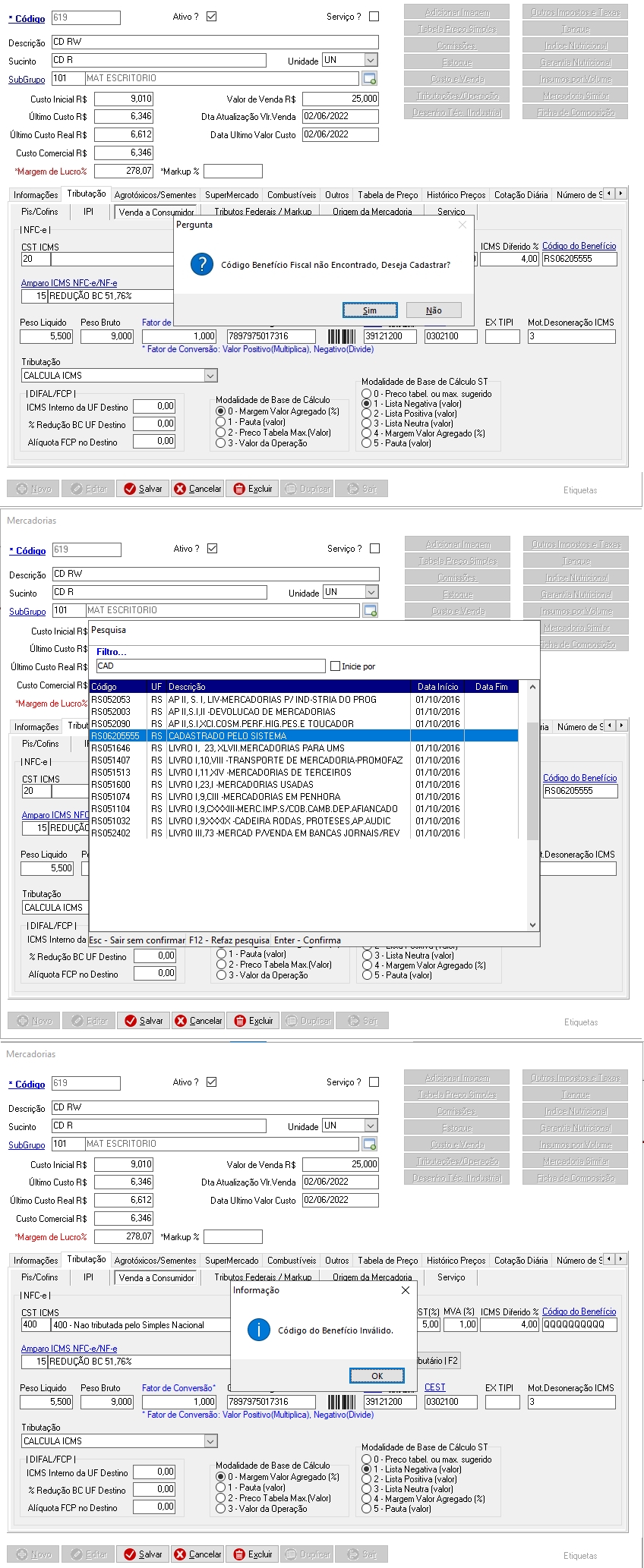
Task: Click the blue info icon in Informação dialog
Action: coord(259,1330)
